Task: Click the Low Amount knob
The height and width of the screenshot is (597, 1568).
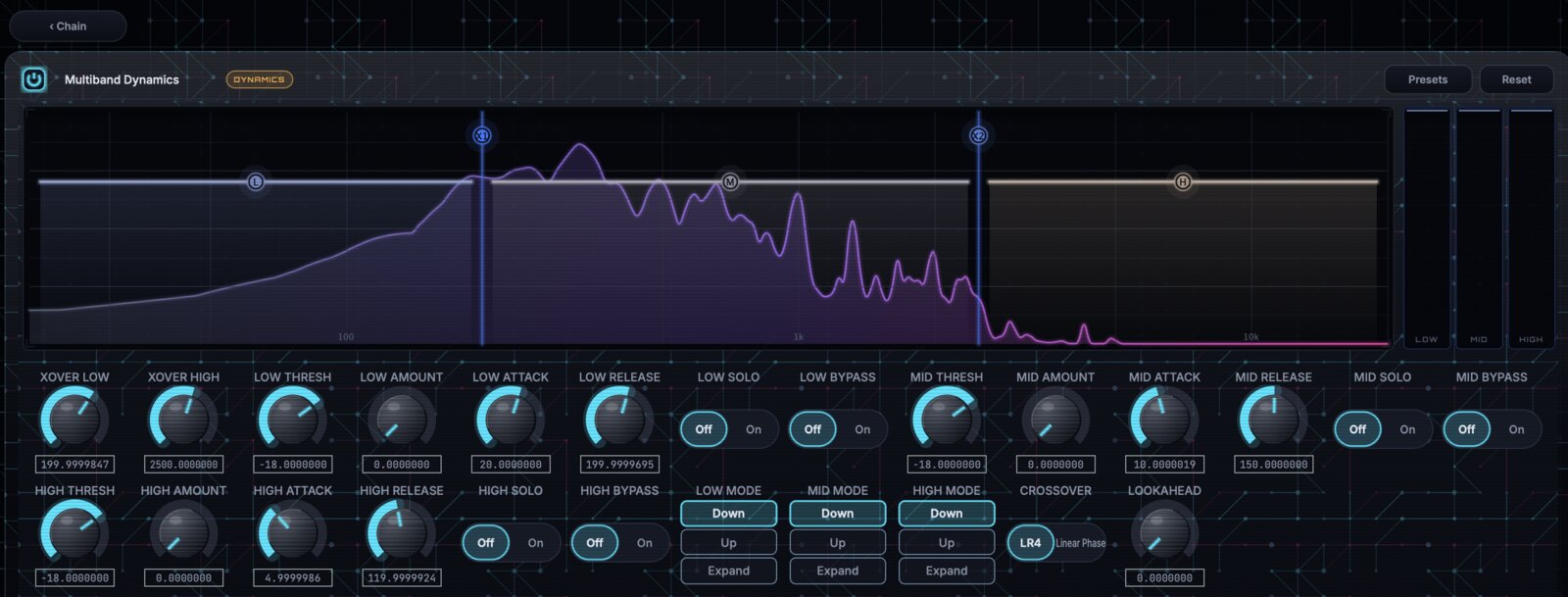Action: pyautogui.click(x=402, y=419)
